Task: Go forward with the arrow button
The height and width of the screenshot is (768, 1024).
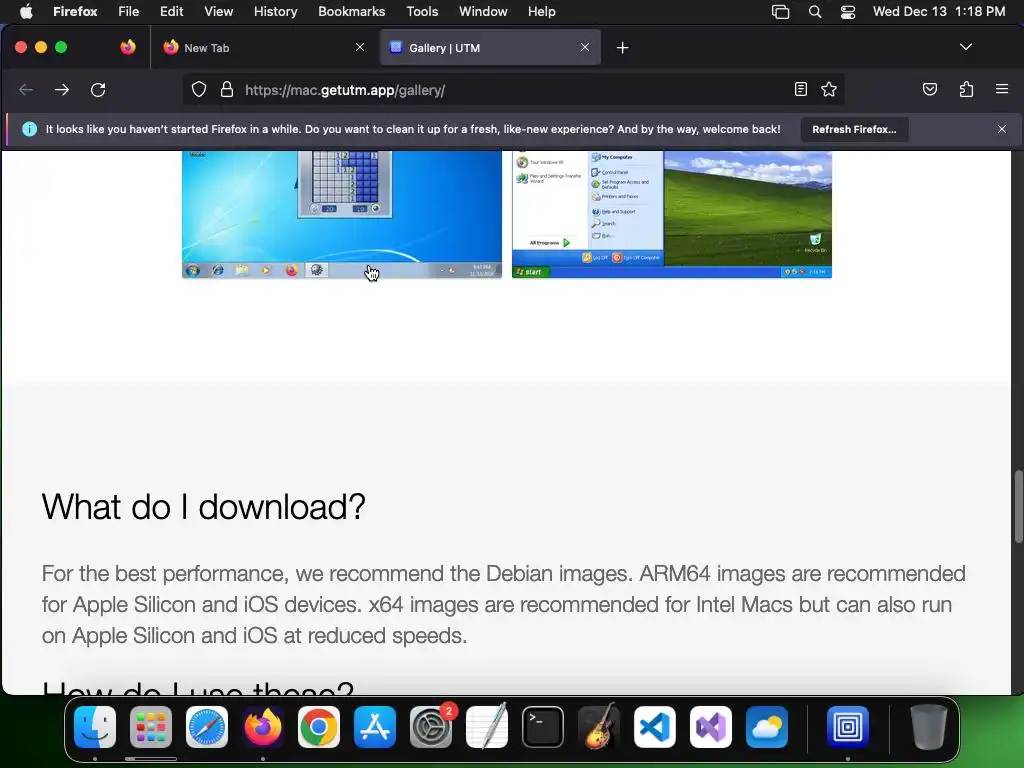Action: point(62,90)
